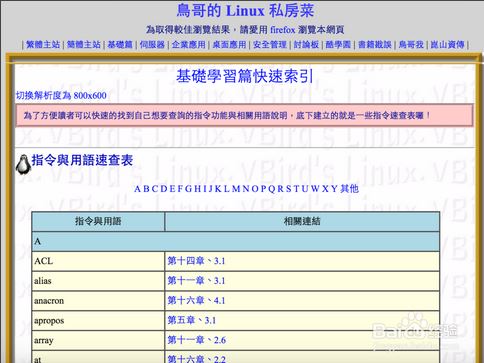Open the 安全管理 navigation link
The height and width of the screenshot is (363, 484).
pos(270,44)
